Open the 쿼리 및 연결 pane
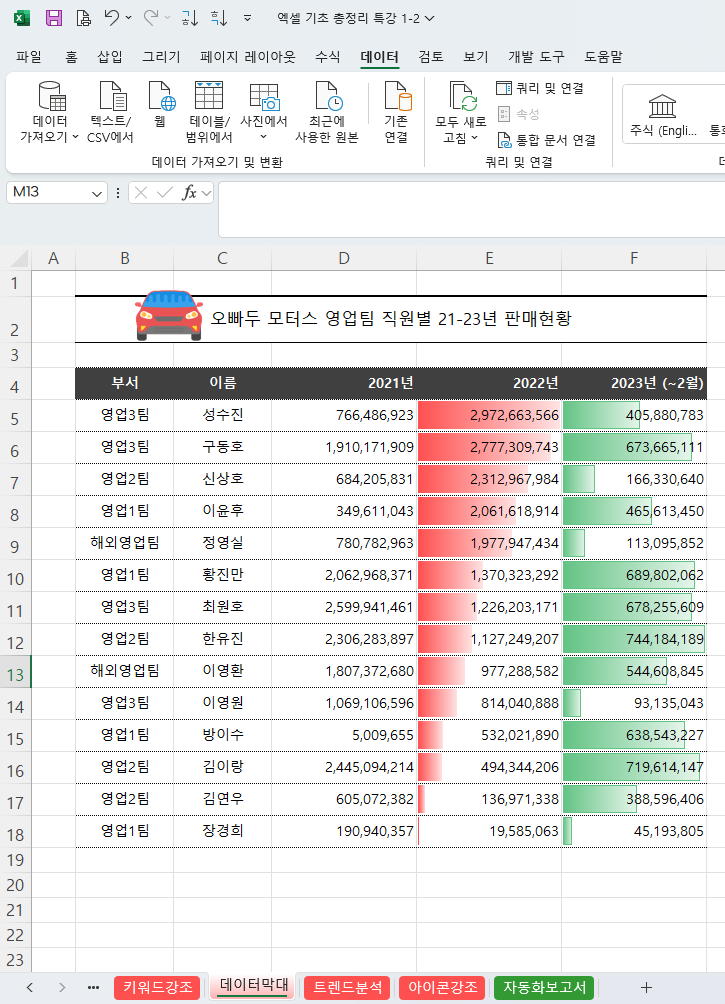725x1004 pixels. [541, 88]
